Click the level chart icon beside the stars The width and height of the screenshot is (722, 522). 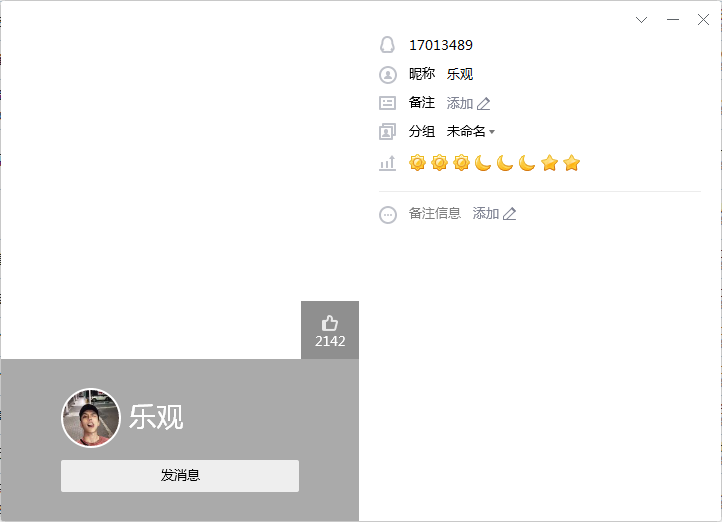[x=387, y=163]
